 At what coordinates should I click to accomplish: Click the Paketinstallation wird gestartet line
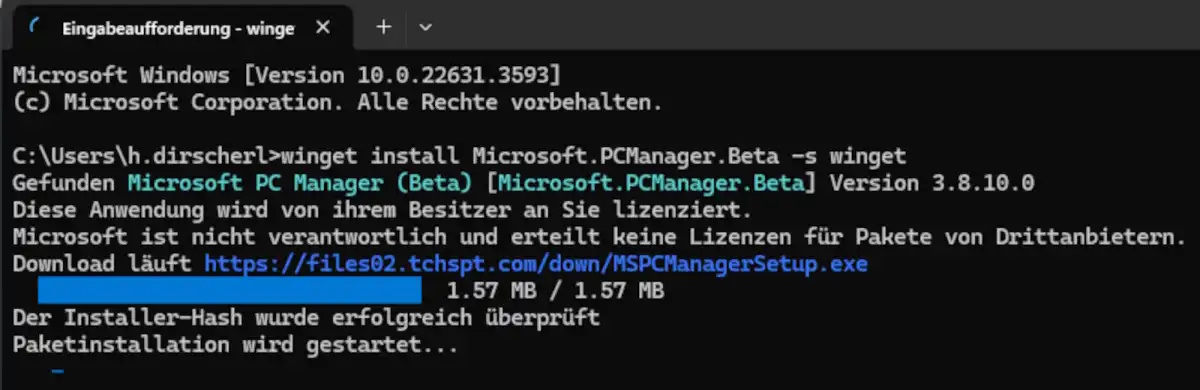(x=236, y=345)
